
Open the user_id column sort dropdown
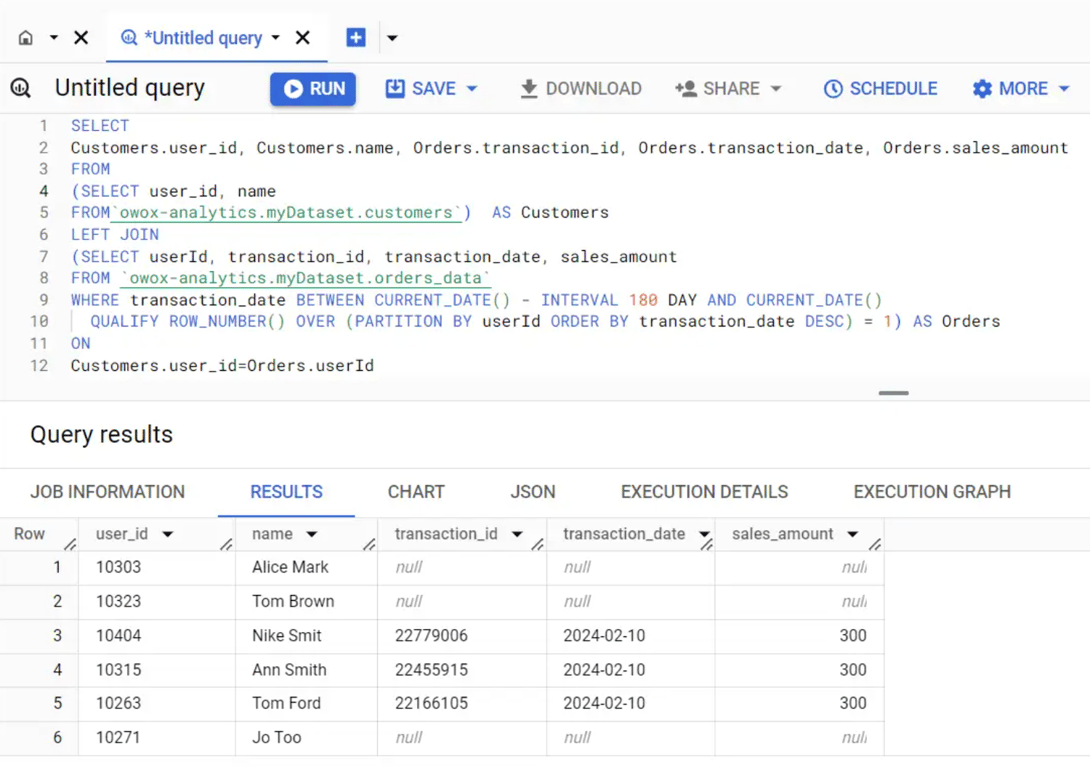coord(168,534)
